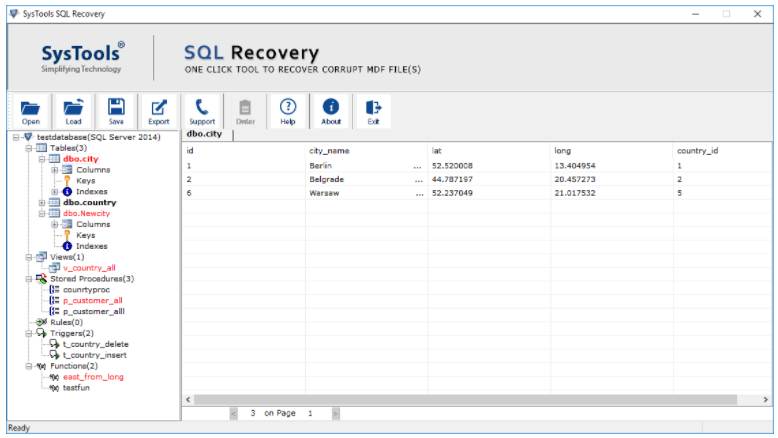Collapse the dbo.Newcity table node
The height and width of the screenshot is (438, 778).
pyautogui.click(x=42, y=213)
